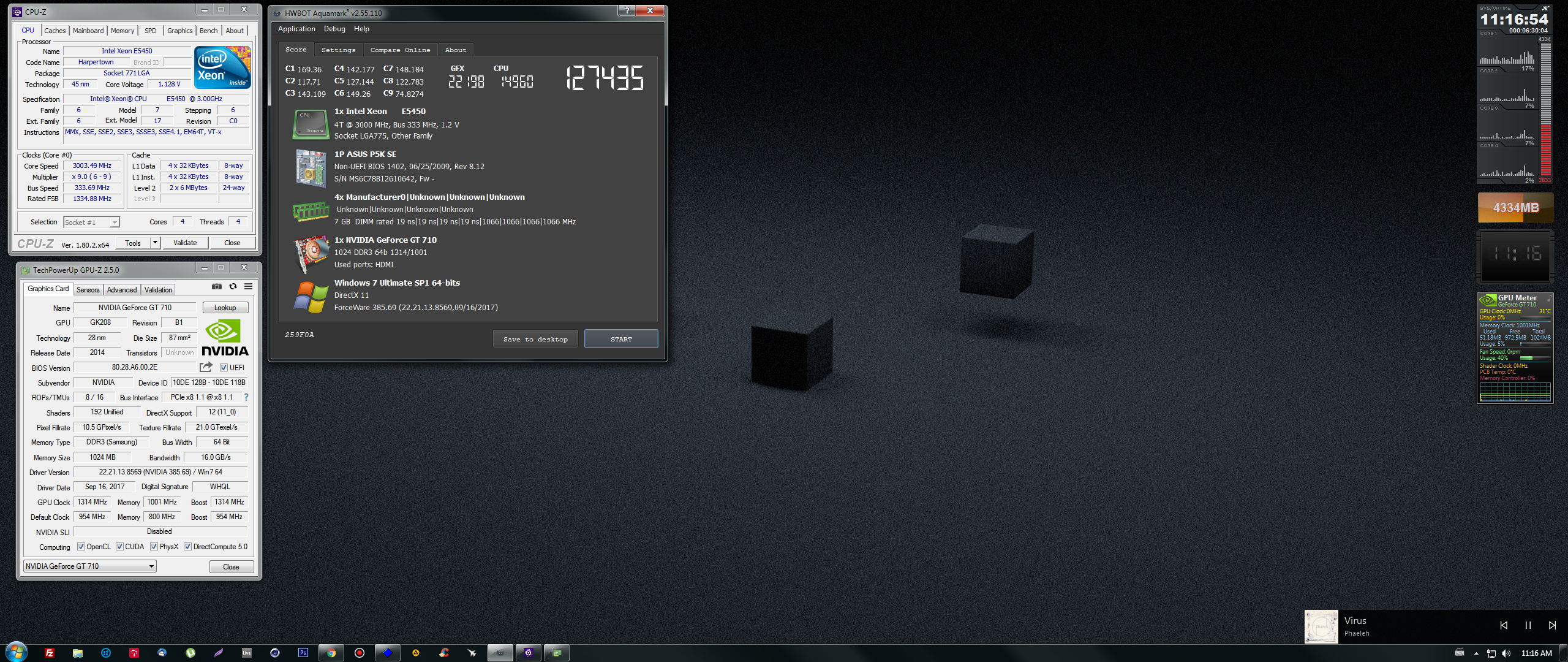Open Windows Explorer from the taskbar

coord(78,653)
